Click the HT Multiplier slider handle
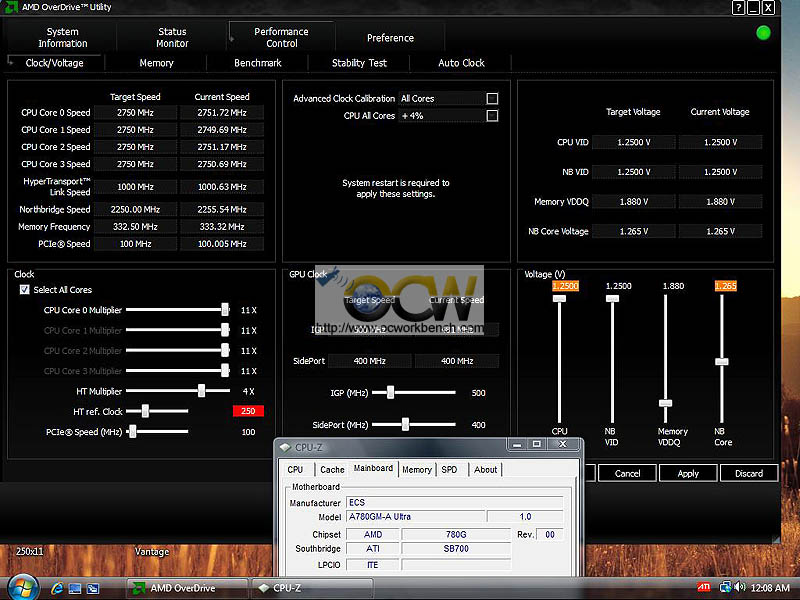 pyautogui.click(x=202, y=391)
